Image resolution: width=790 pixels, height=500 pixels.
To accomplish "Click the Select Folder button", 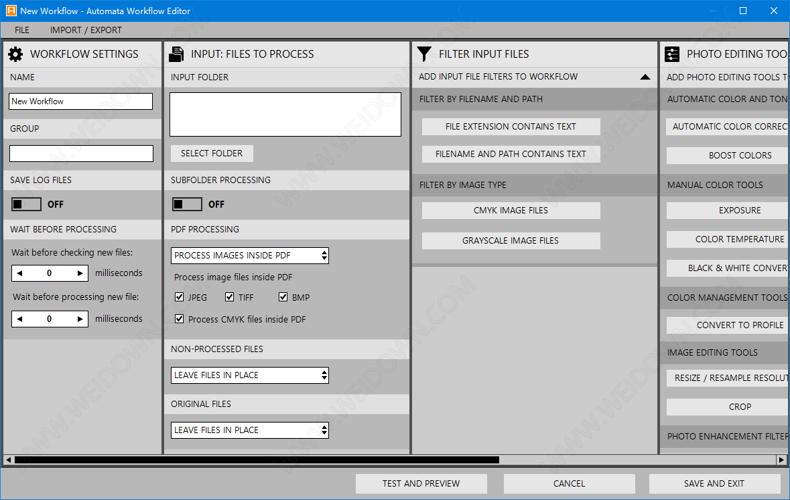I will pos(212,153).
